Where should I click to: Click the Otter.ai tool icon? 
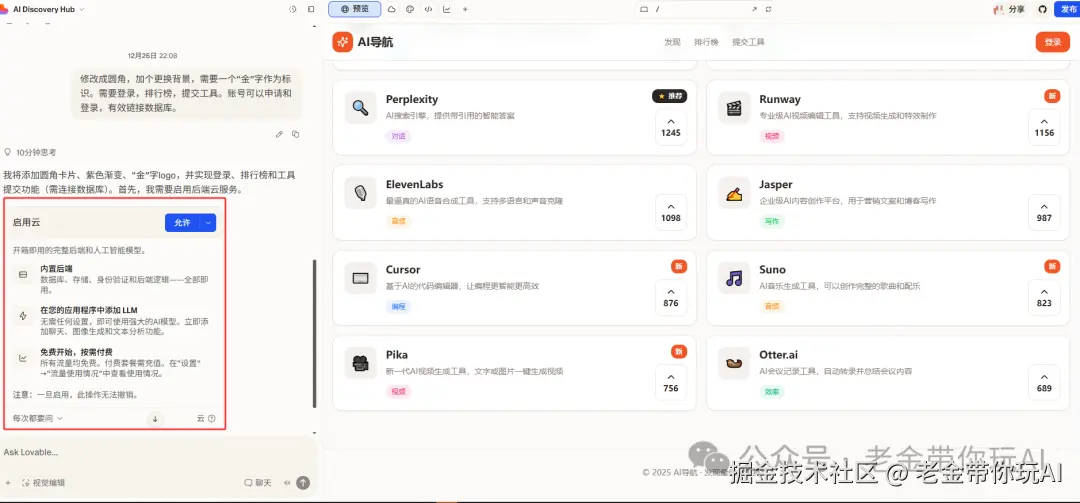coord(734,363)
